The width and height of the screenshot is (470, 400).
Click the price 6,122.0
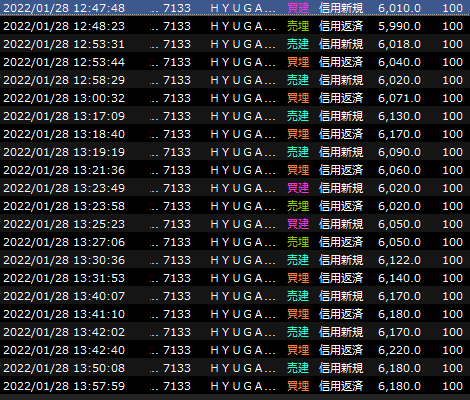tap(399, 260)
